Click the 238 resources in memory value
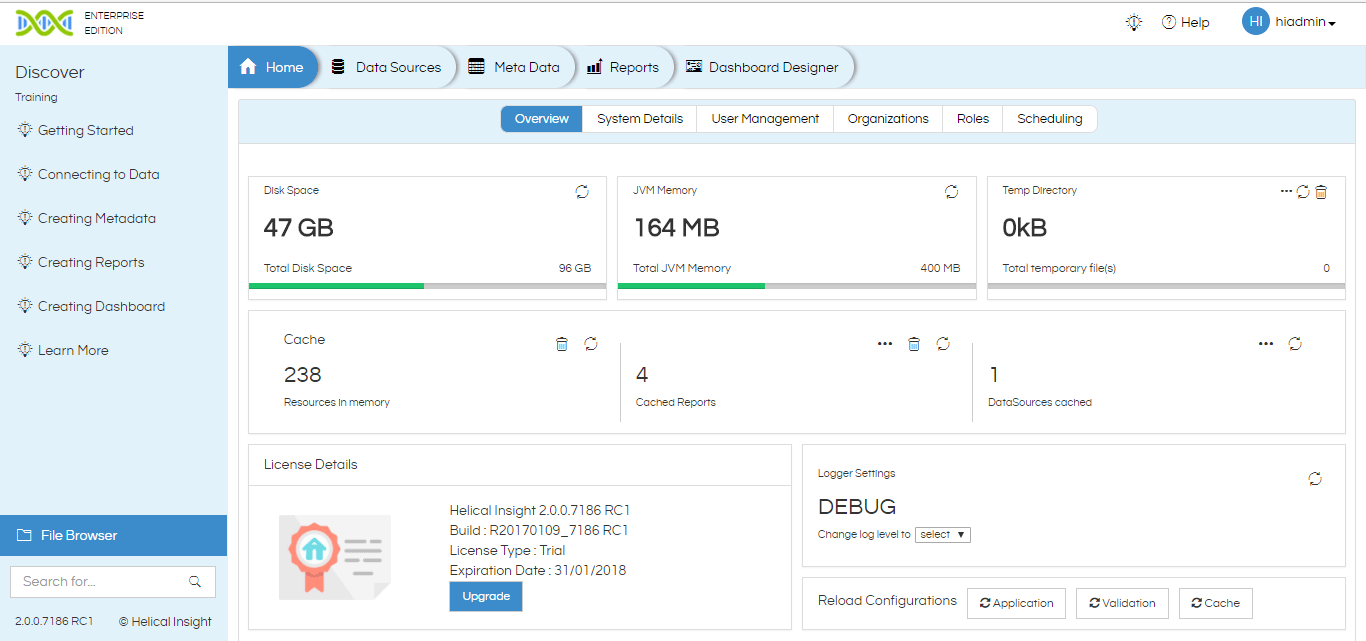This screenshot has height=641, width=1366. pos(303,375)
